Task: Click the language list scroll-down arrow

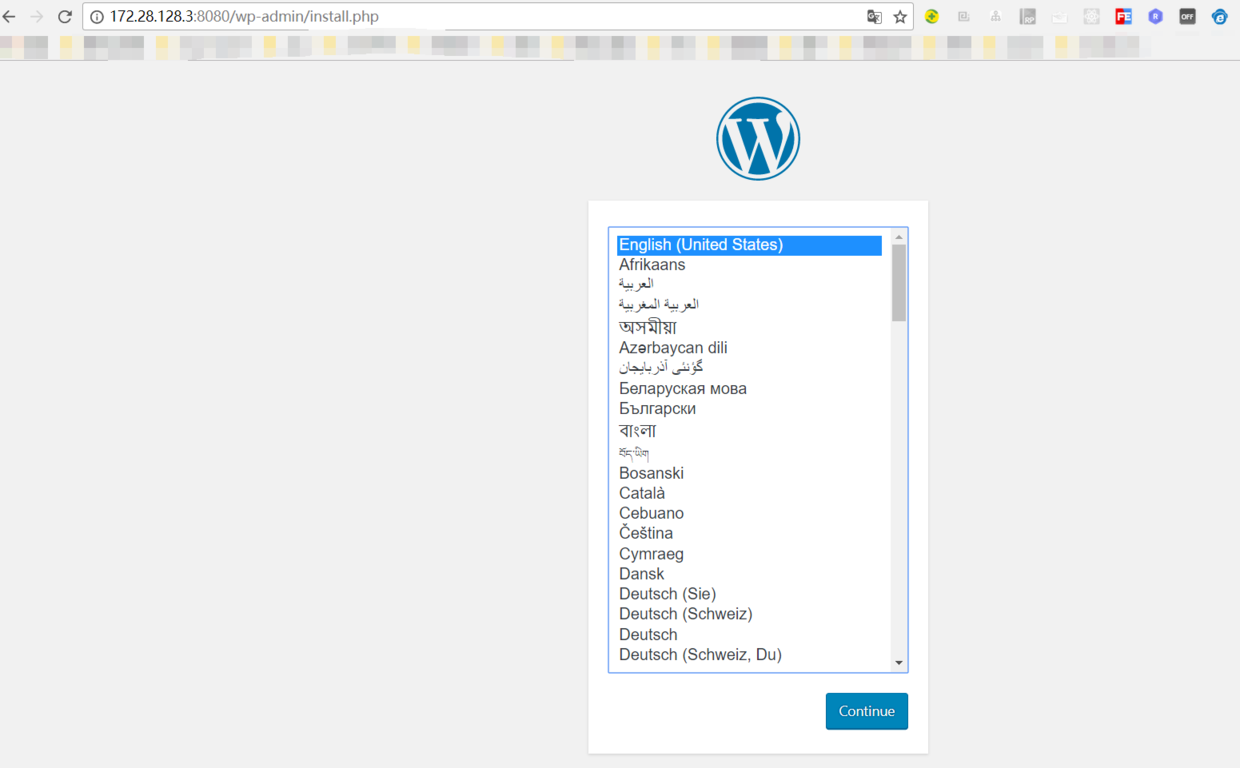Action: click(x=899, y=663)
